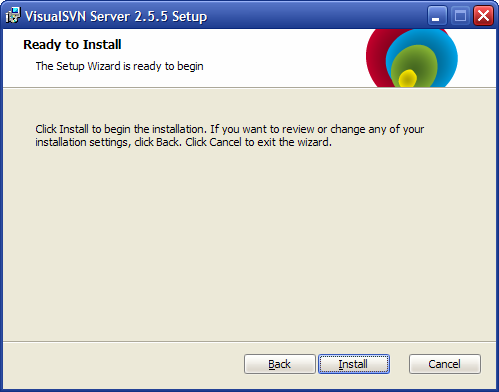This screenshot has height=392, width=499.
Task: Open the installer system menu icon in title bar
Action: click(x=13, y=15)
